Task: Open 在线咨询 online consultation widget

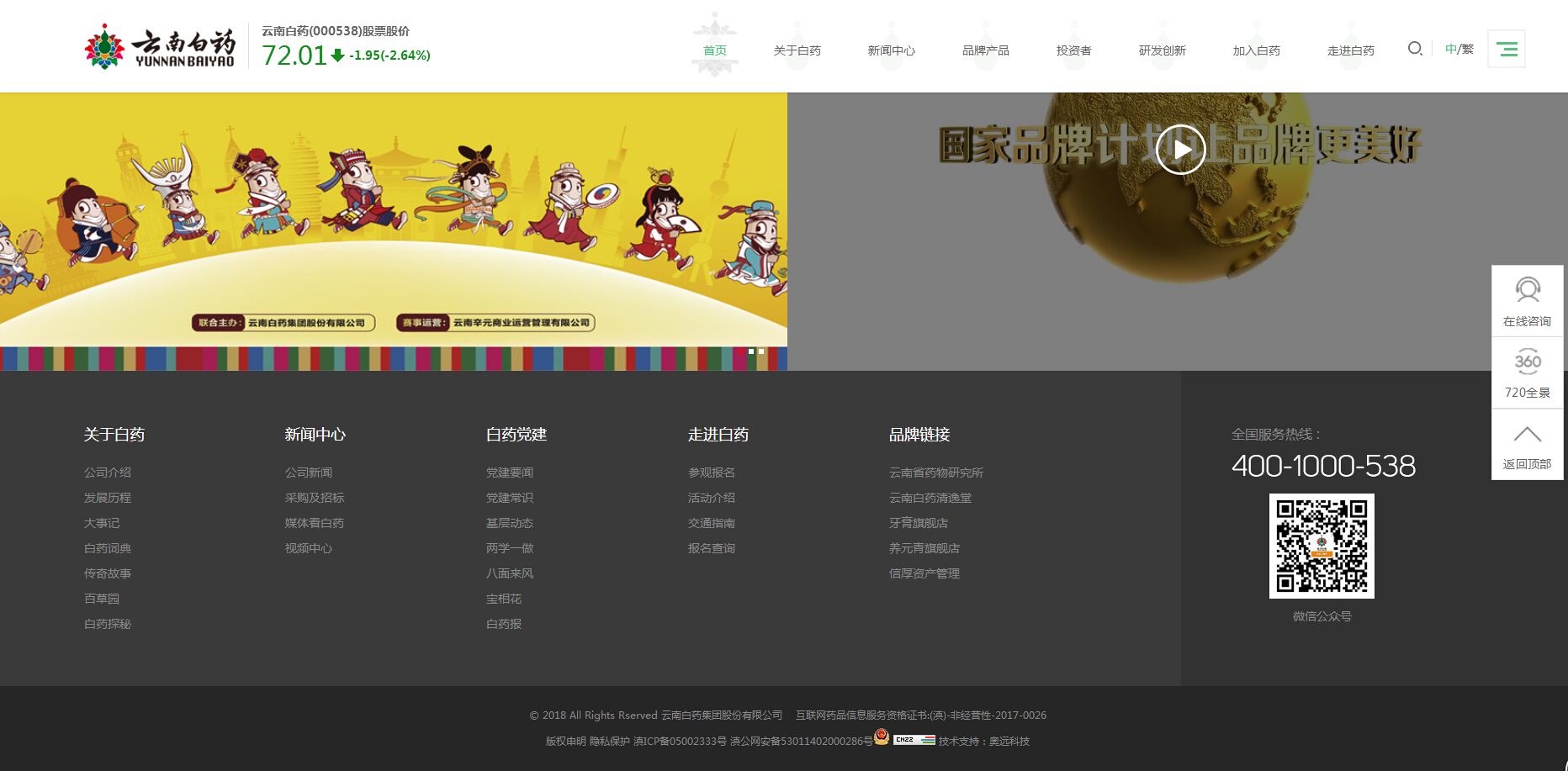Action: [1528, 301]
